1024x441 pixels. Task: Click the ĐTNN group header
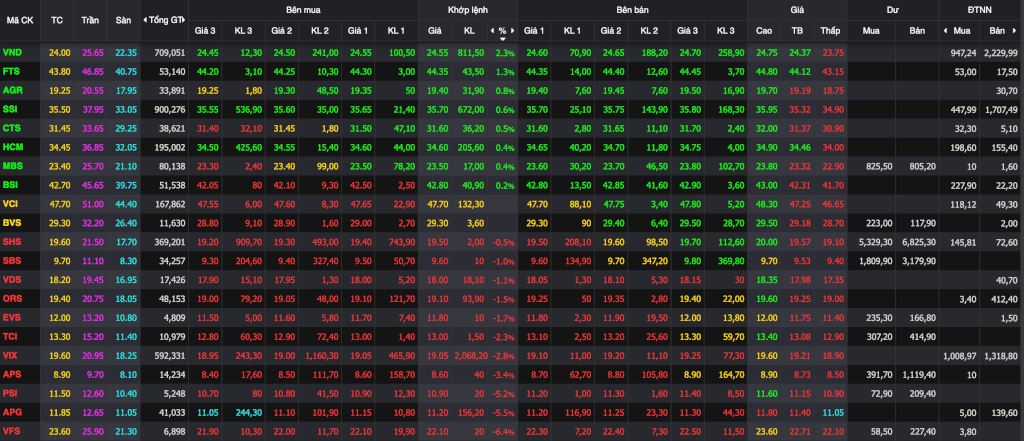pos(980,10)
